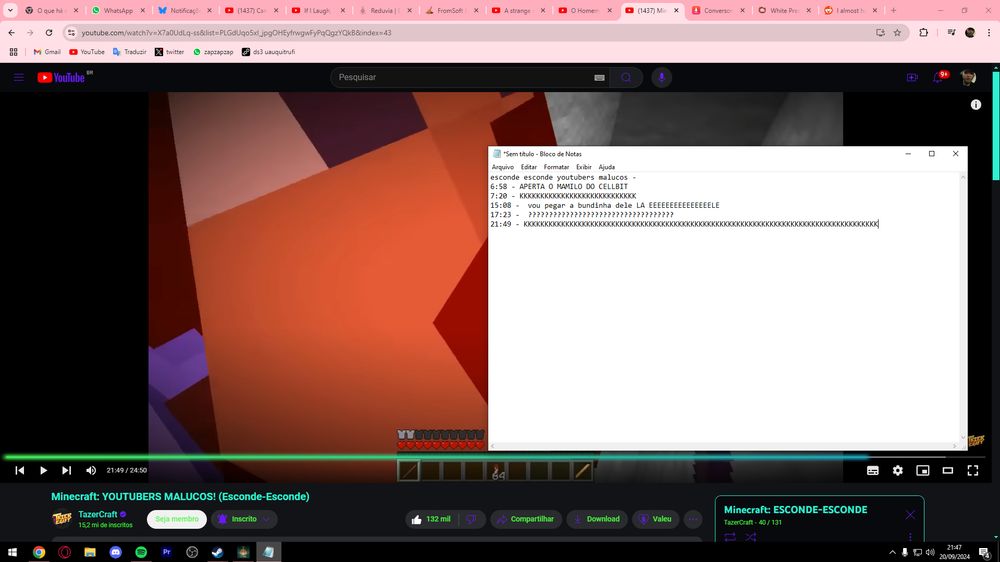Screen dimensions: 1000x562
Task: Play the paused YouTube video
Action: pos(43,470)
